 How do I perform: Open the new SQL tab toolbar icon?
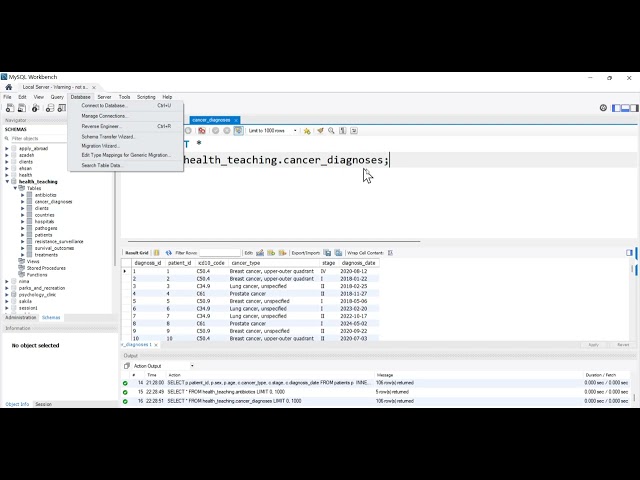(x=10, y=108)
